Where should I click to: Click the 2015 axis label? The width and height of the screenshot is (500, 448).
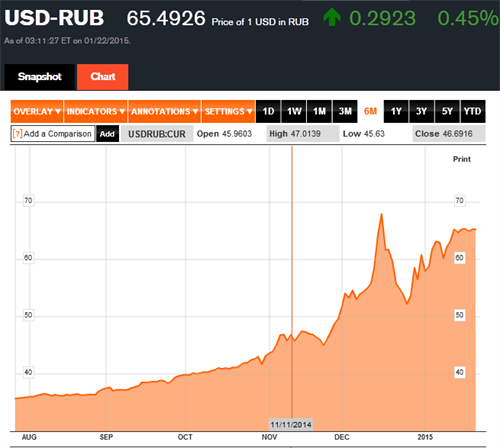(x=425, y=437)
